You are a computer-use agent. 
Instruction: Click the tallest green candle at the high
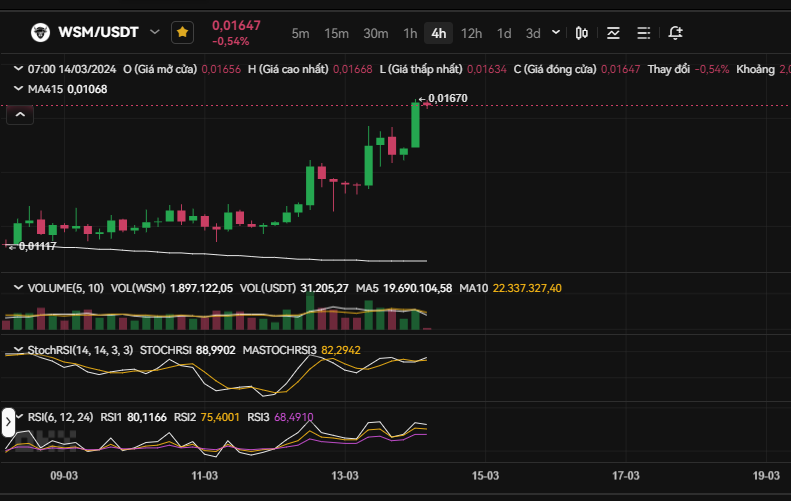coord(415,125)
